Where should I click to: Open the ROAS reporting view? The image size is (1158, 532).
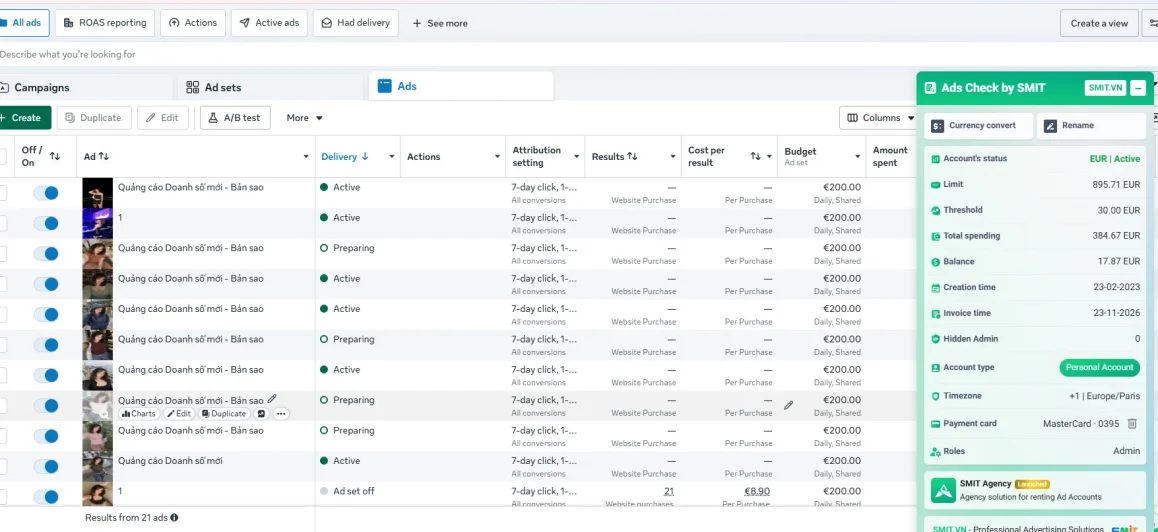coord(106,23)
